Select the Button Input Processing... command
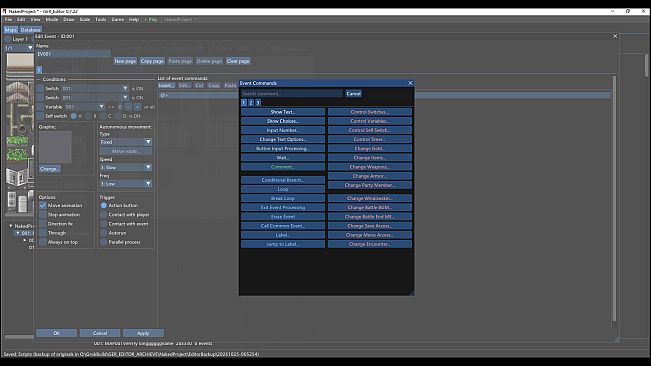The image size is (651, 366). tap(283, 149)
